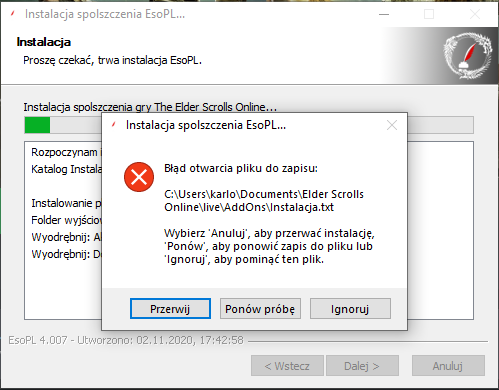The image size is (499, 390).
Task: Click the EsoPL dragon quill logo
Action: click(467, 55)
